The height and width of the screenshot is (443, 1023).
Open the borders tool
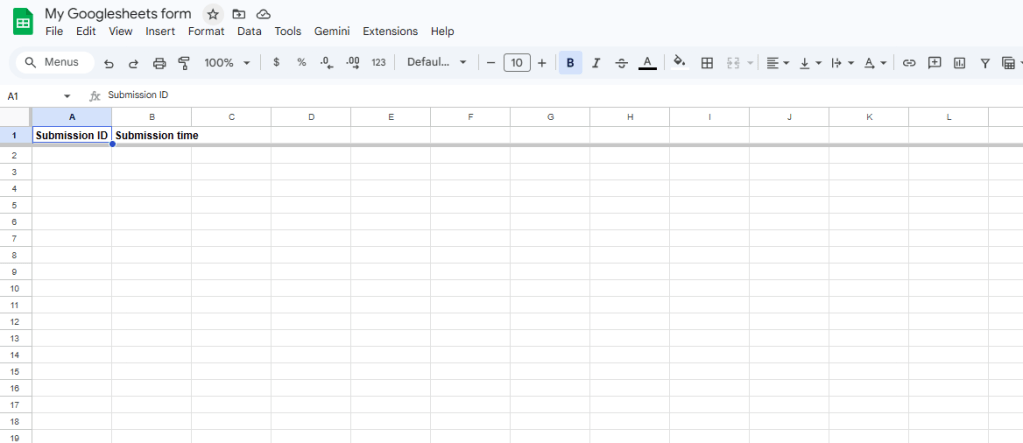[x=707, y=63]
